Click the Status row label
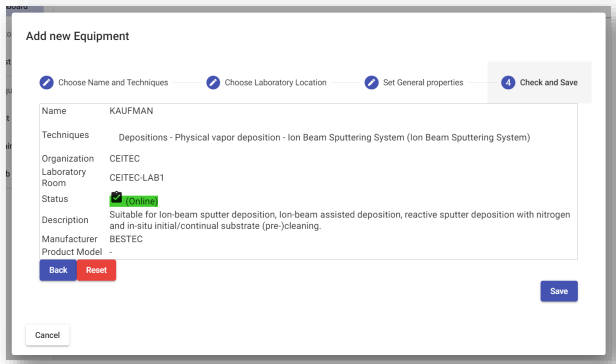Image resolution: width=616 pixels, height=364 pixels. click(55, 199)
